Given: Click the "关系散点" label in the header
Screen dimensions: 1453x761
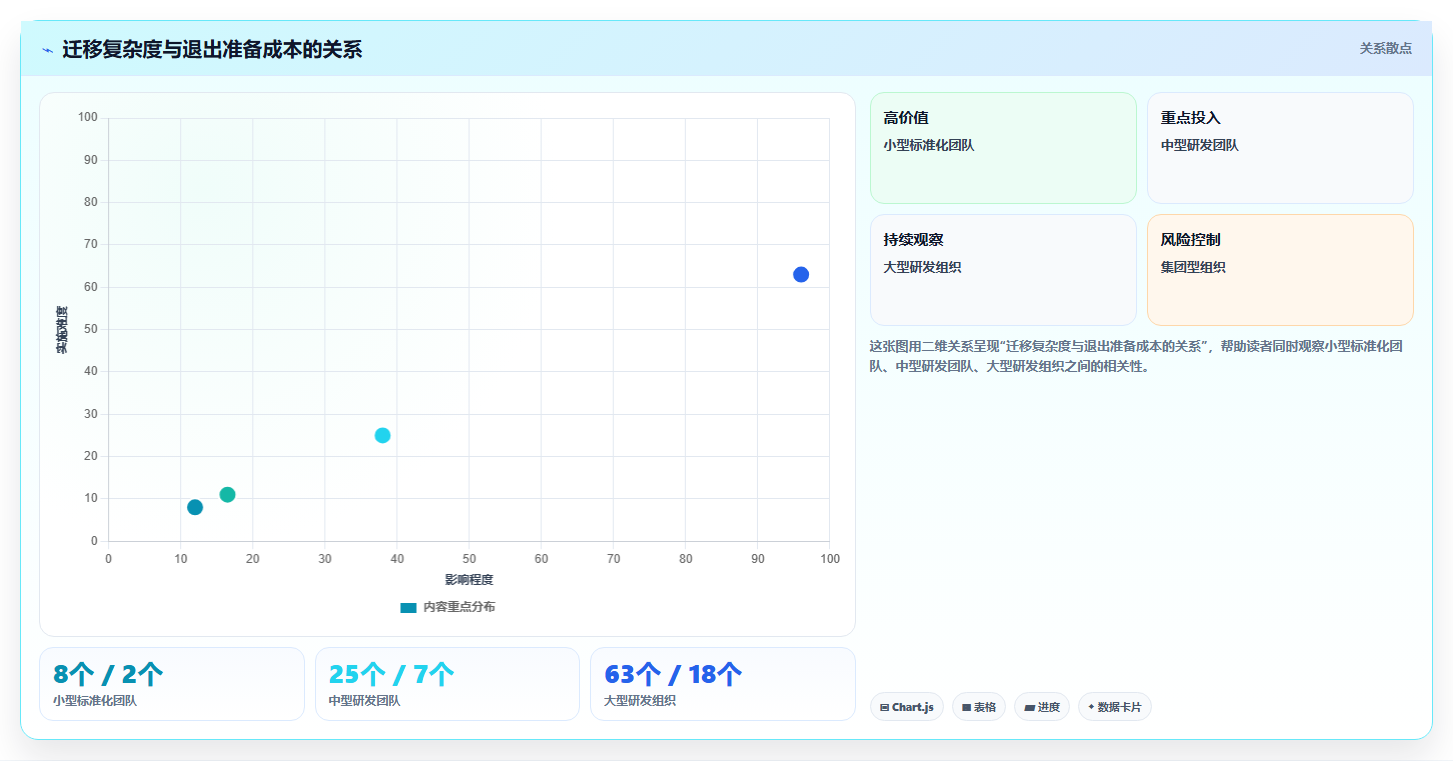Looking at the screenshot, I should coord(1385,48).
